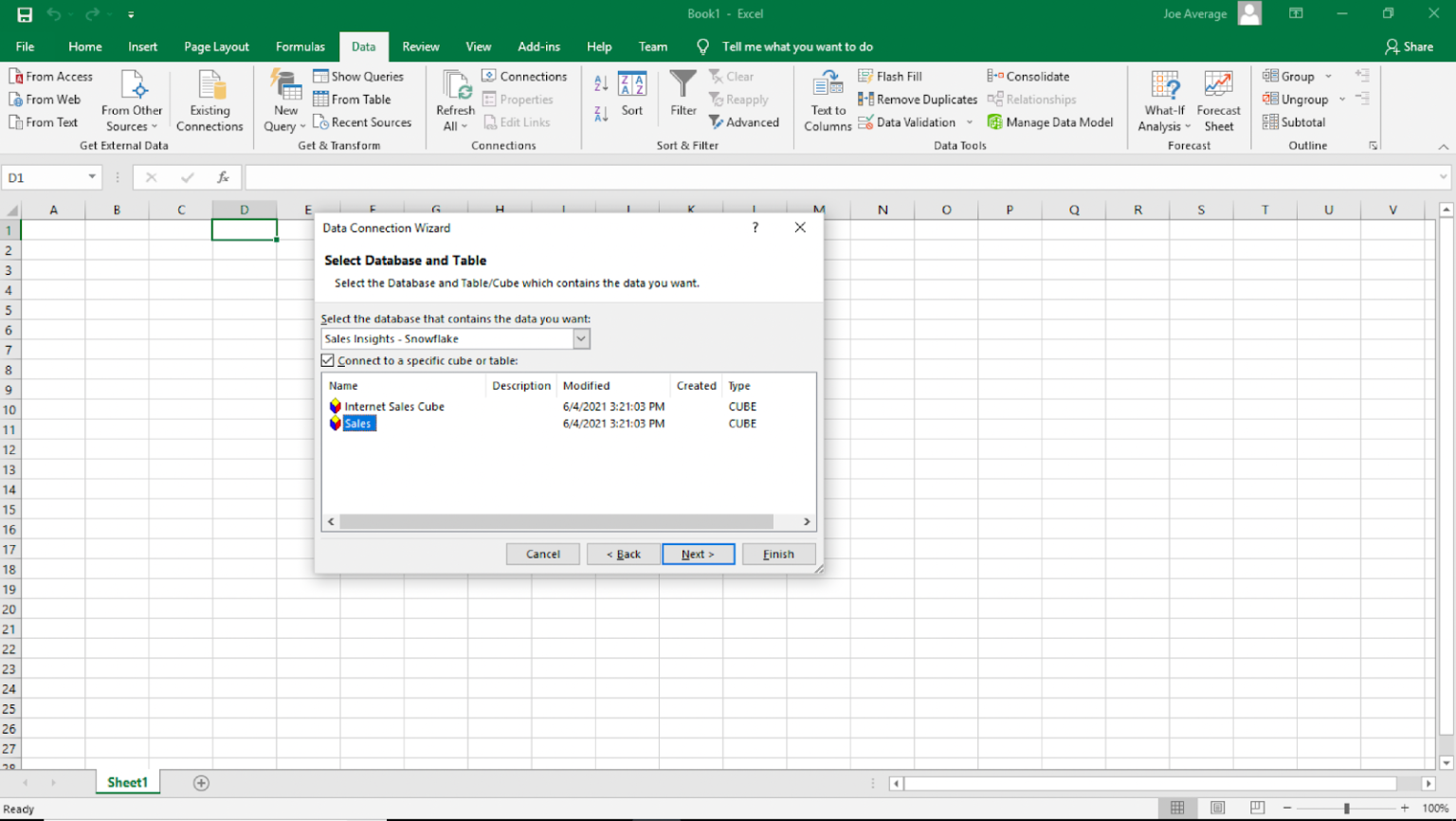The height and width of the screenshot is (821, 1456).
Task: Click the Finish button in wizard
Action: (x=778, y=554)
